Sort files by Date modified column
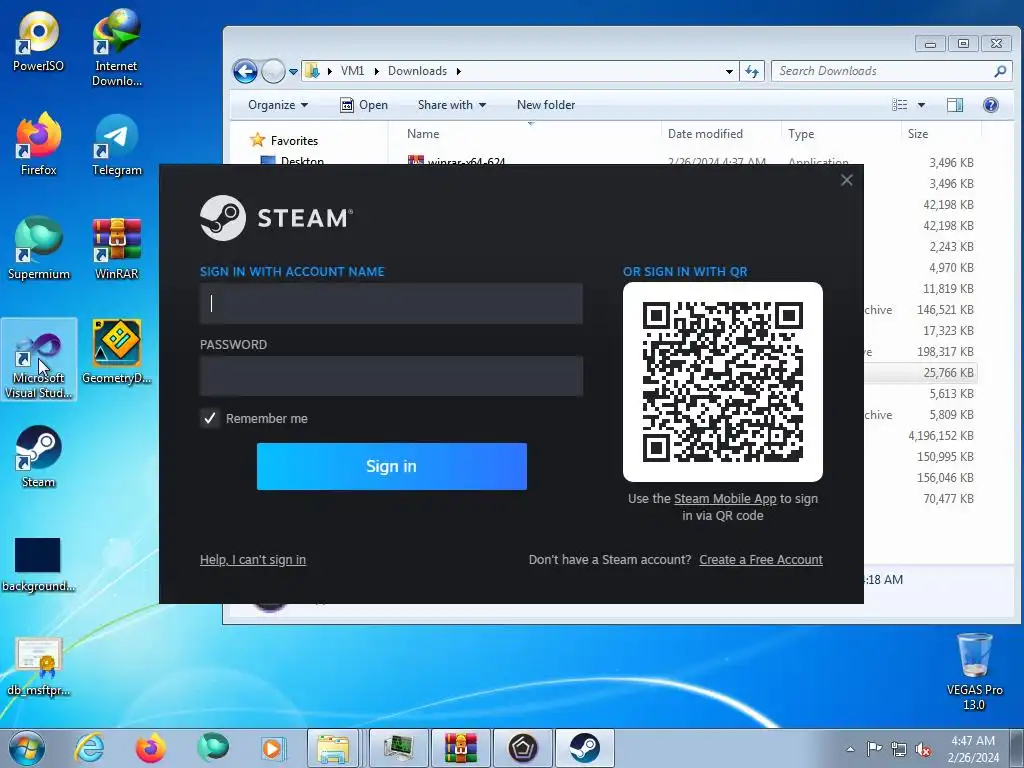This screenshot has width=1024, height=768. 721,134
